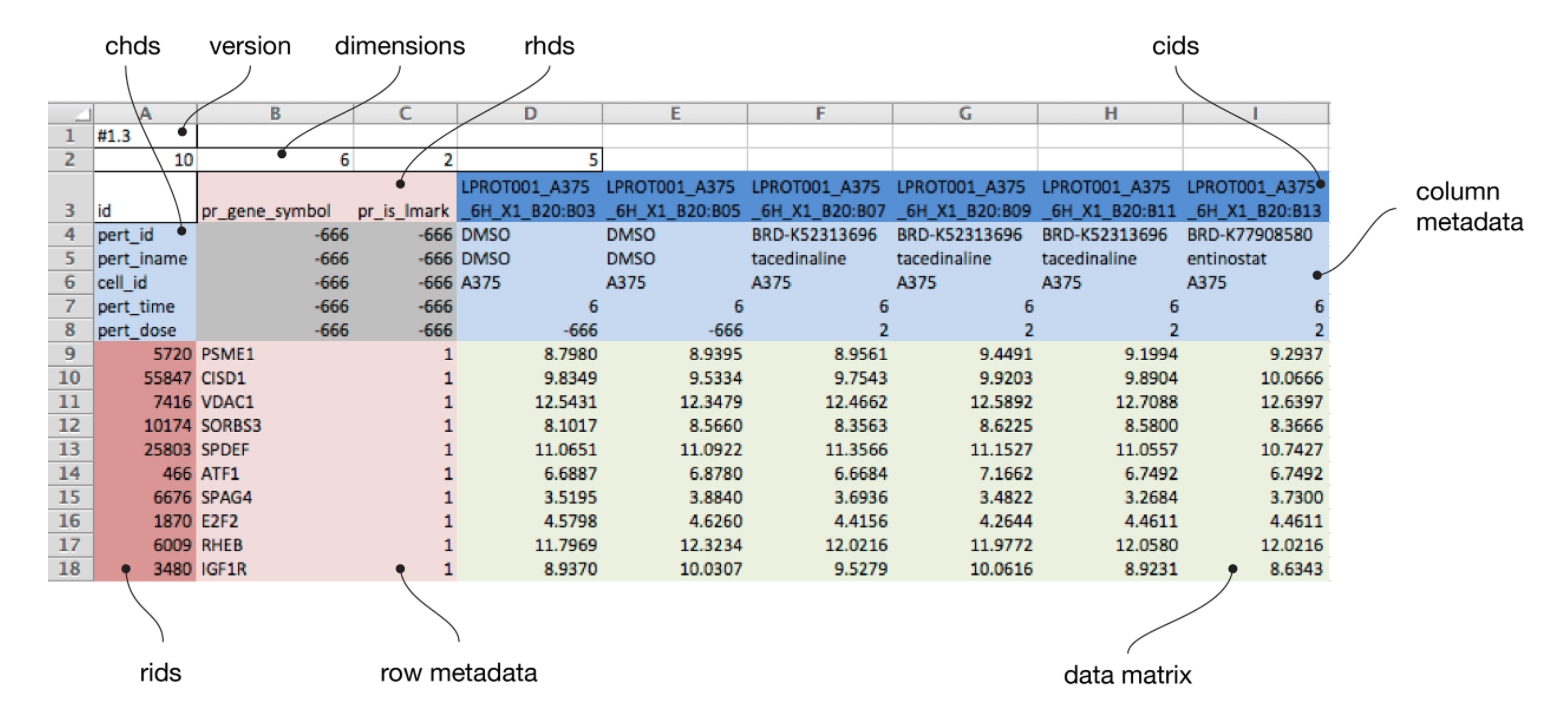Click data value '10.0666'
Image resolution: width=1568 pixels, height=722 pixels.
(1257, 376)
